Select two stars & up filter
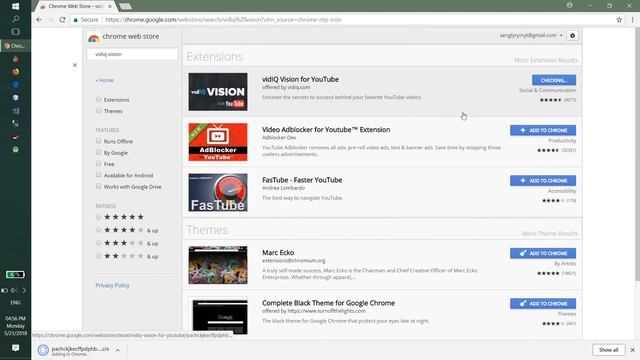 pos(98,256)
